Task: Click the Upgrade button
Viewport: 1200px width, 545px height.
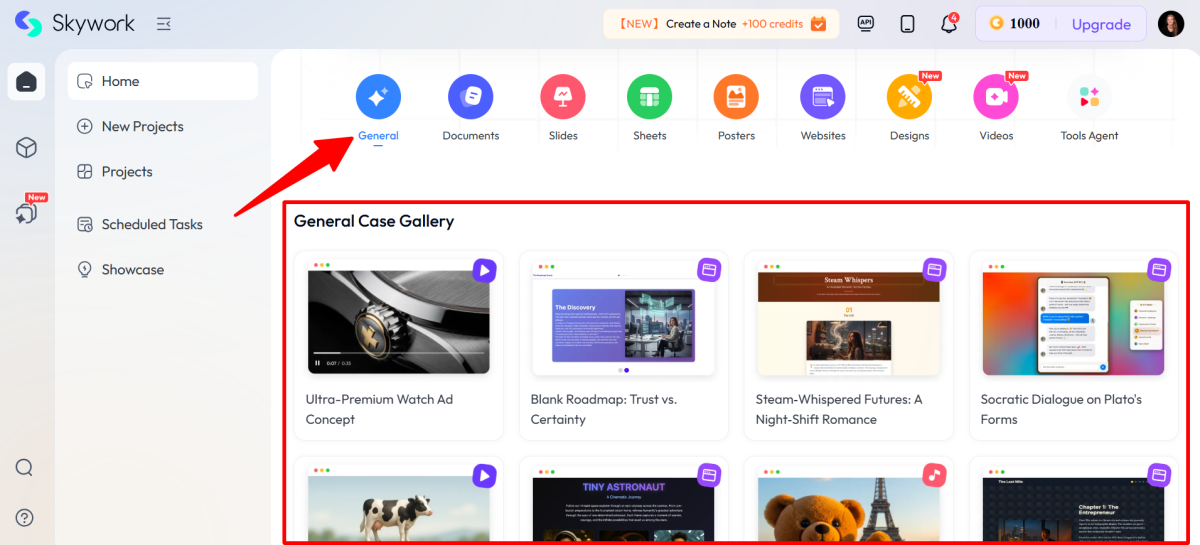Action: tap(1101, 24)
